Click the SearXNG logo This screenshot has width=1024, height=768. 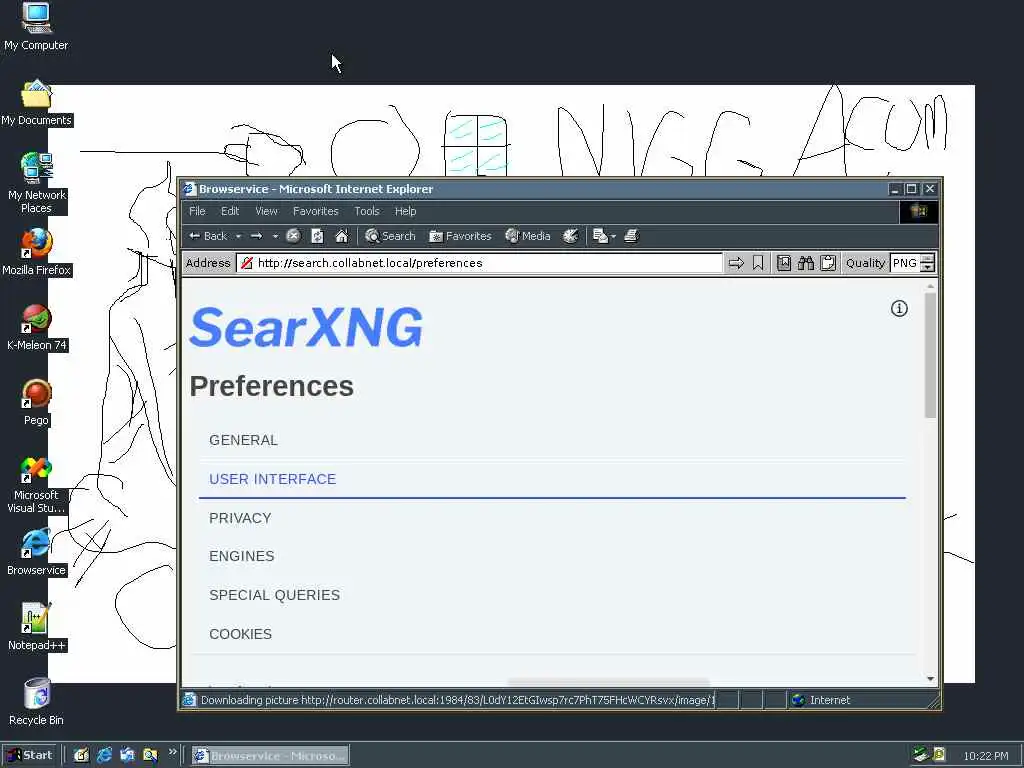(306, 327)
